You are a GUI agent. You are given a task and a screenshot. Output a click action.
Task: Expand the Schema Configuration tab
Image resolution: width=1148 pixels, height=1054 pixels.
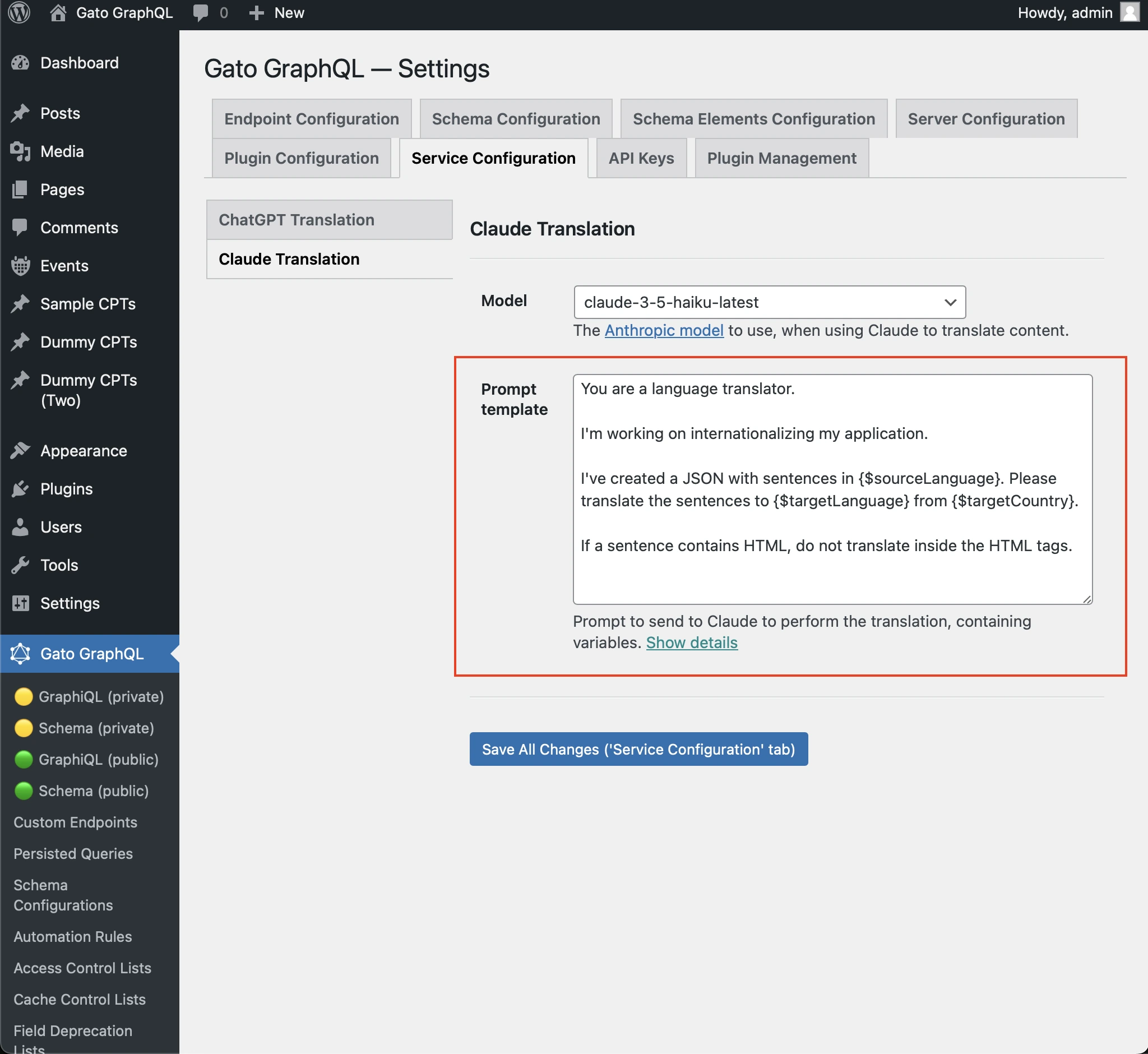click(x=516, y=118)
